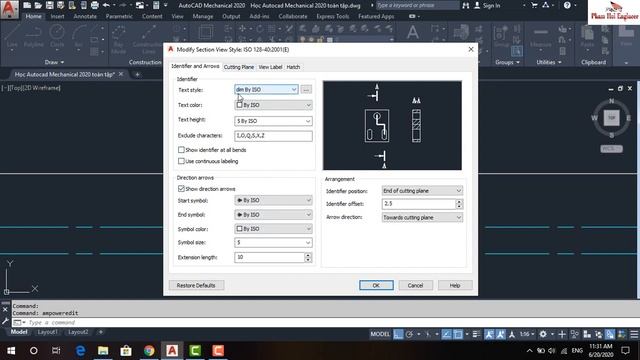Click the Save icon in quick access toolbar

coord(49,5)
